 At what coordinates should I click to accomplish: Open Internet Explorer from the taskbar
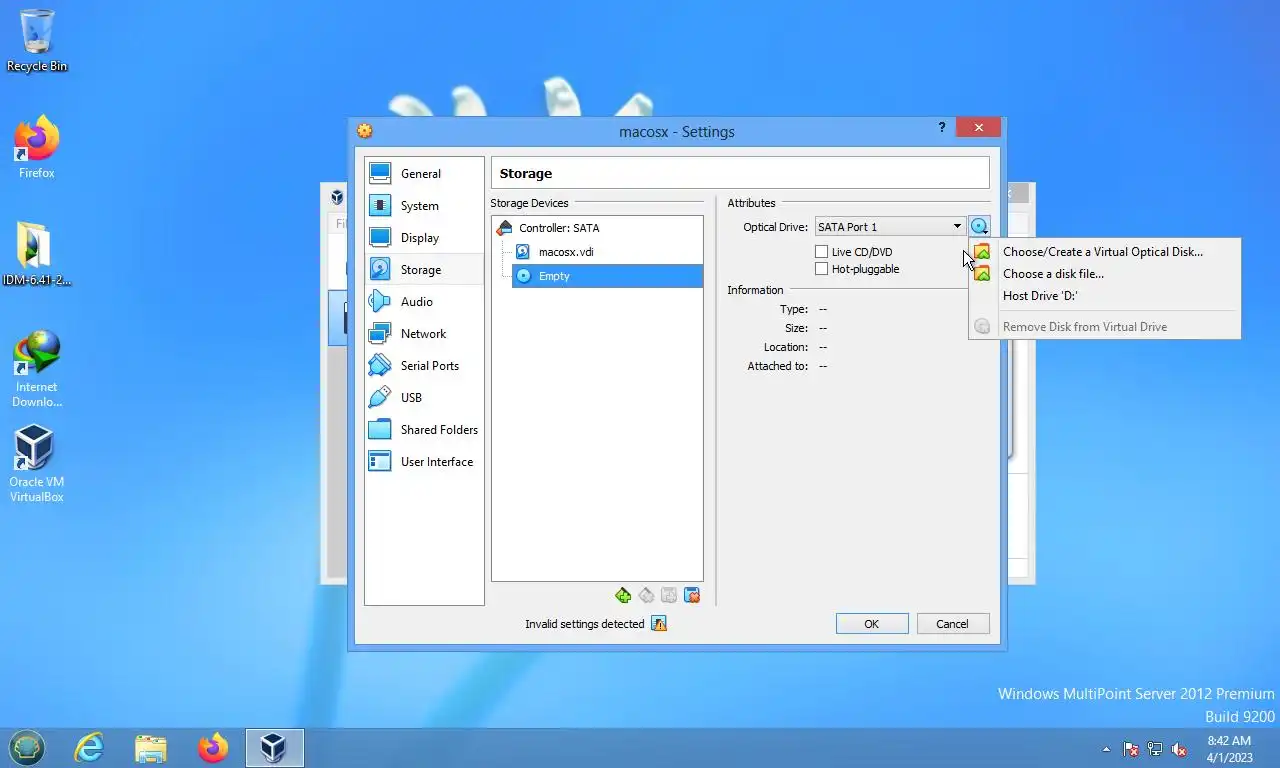(89, 748)
